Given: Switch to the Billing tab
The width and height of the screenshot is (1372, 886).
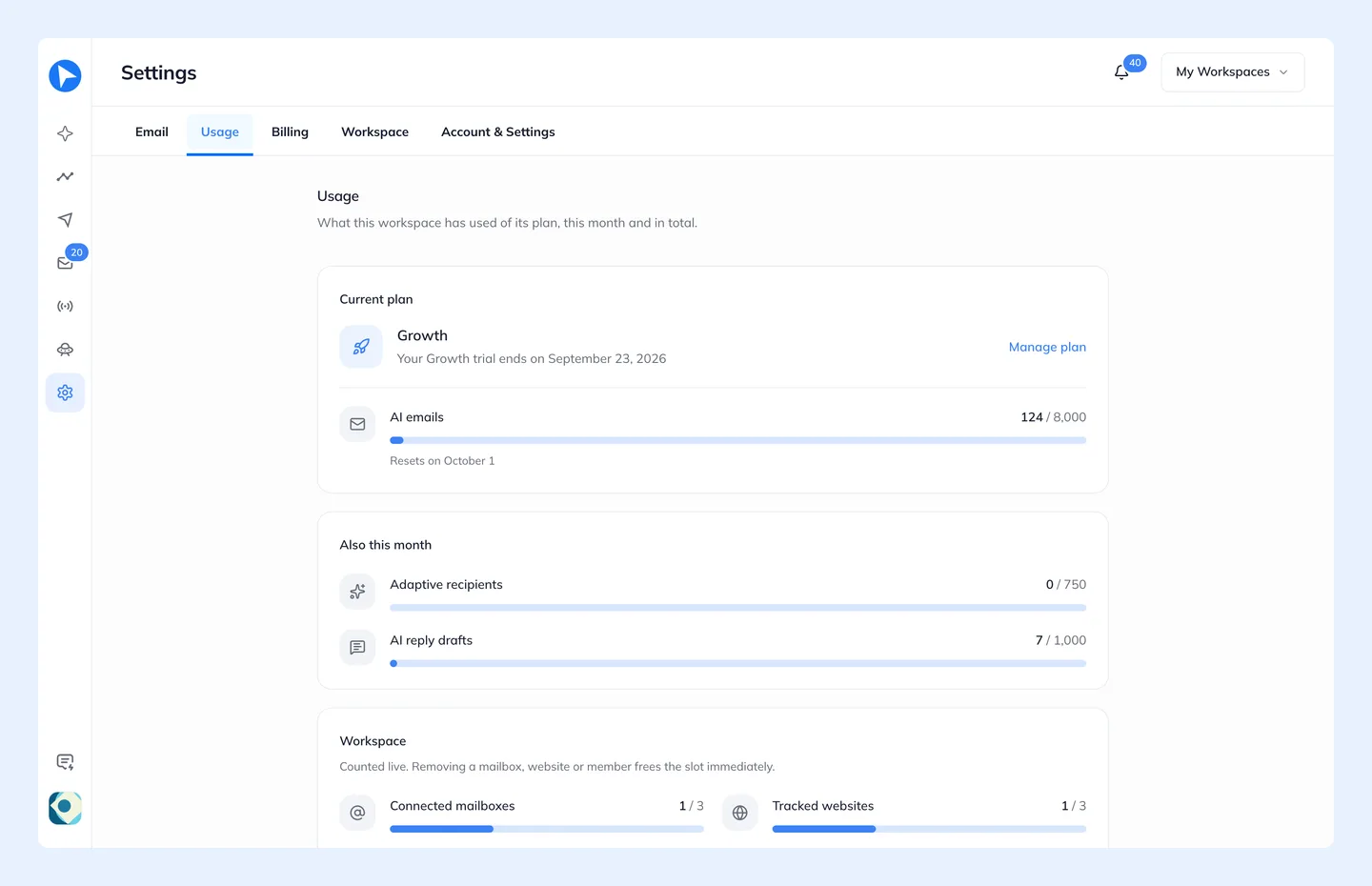Looking at the screenshot, I should 290,132.
